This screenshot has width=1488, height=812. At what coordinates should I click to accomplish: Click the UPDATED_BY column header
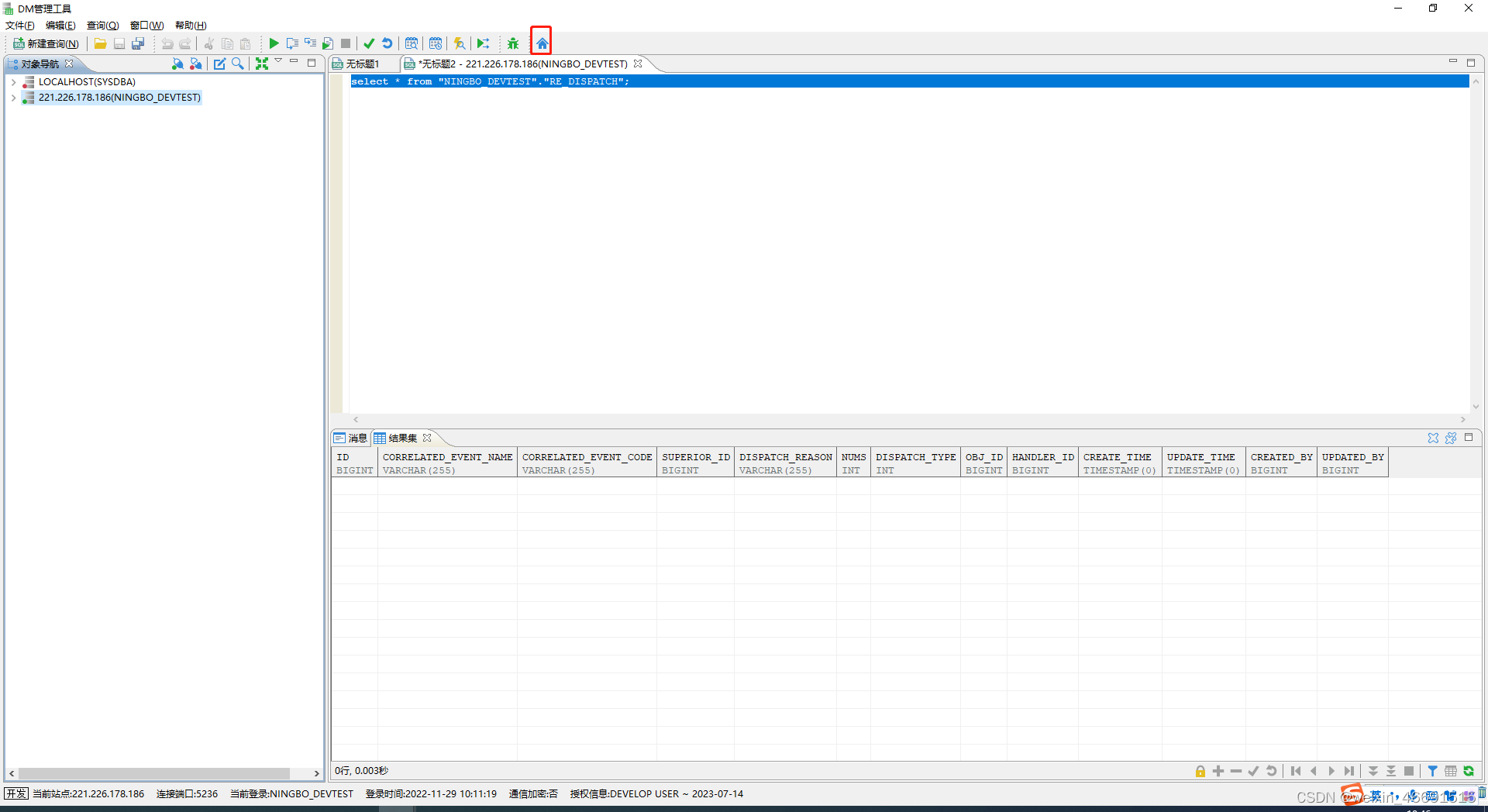(x=1352, y=463)
